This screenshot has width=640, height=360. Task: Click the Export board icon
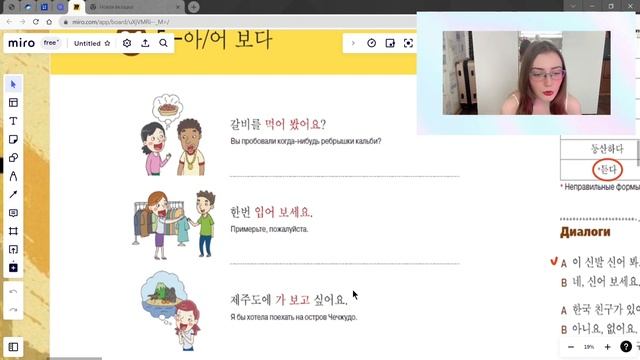click(x=145, y=43)
